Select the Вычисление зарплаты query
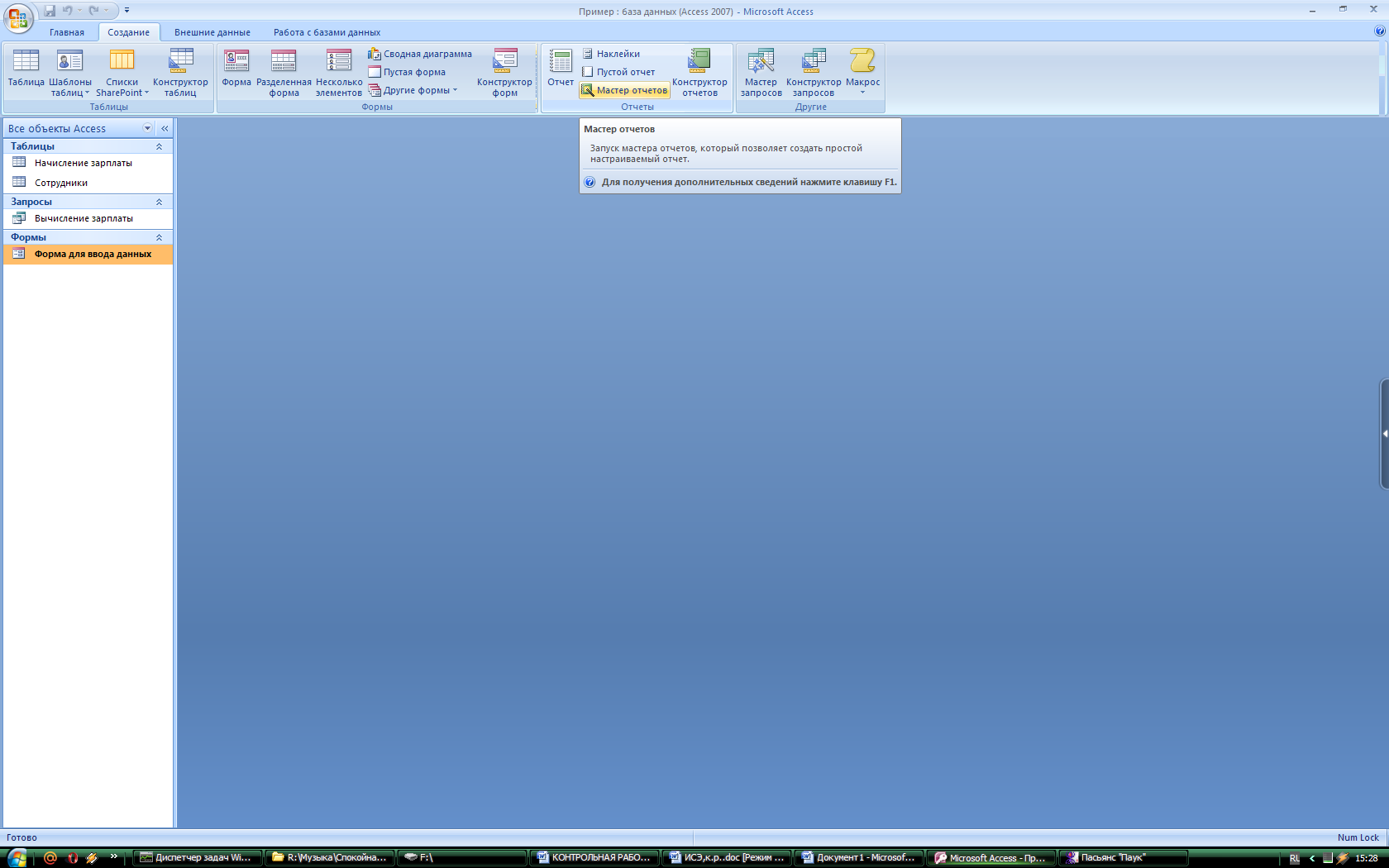The height and width of the screenshot is (868, 1389). (x=88, y=218)
